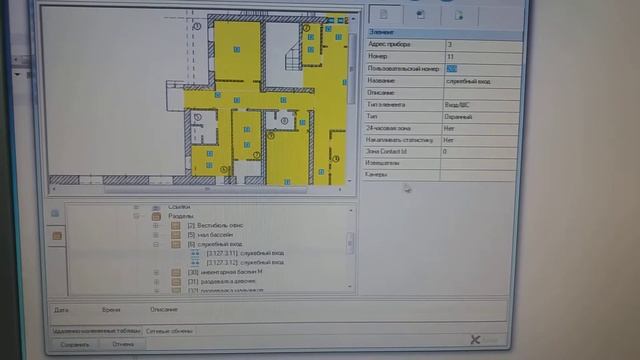Select [5] зал бассейн in the tree
This screenshot has width=640, height=360.
click(210, 235)
